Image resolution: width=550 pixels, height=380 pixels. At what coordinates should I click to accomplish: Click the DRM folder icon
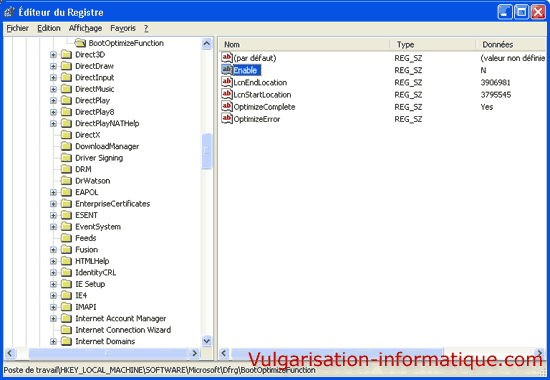[x=66, y=169]
